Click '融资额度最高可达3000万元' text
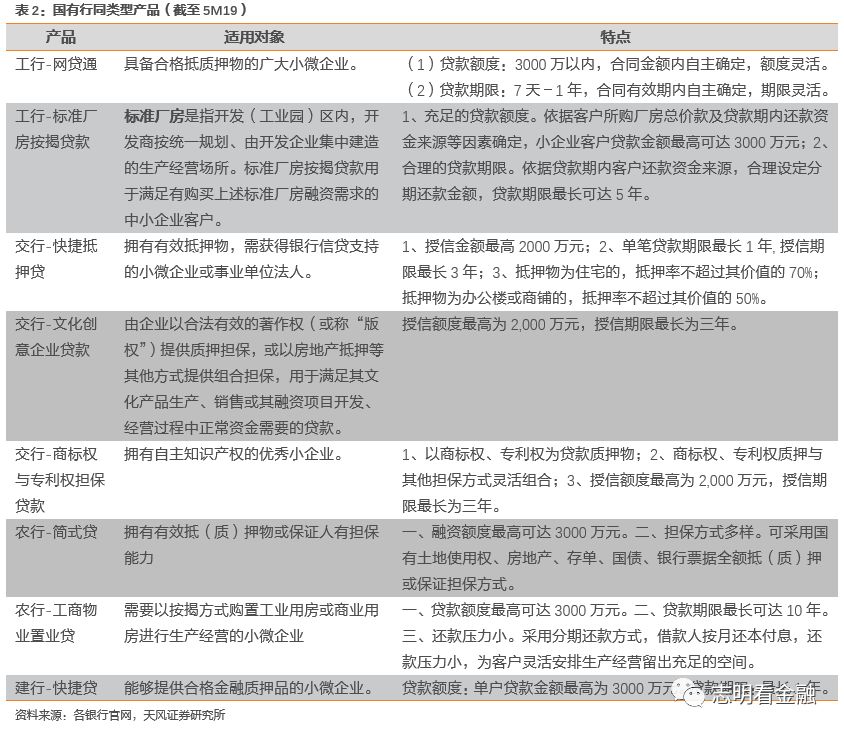Screen dimensions: 844x732 (x=526, y=532)
